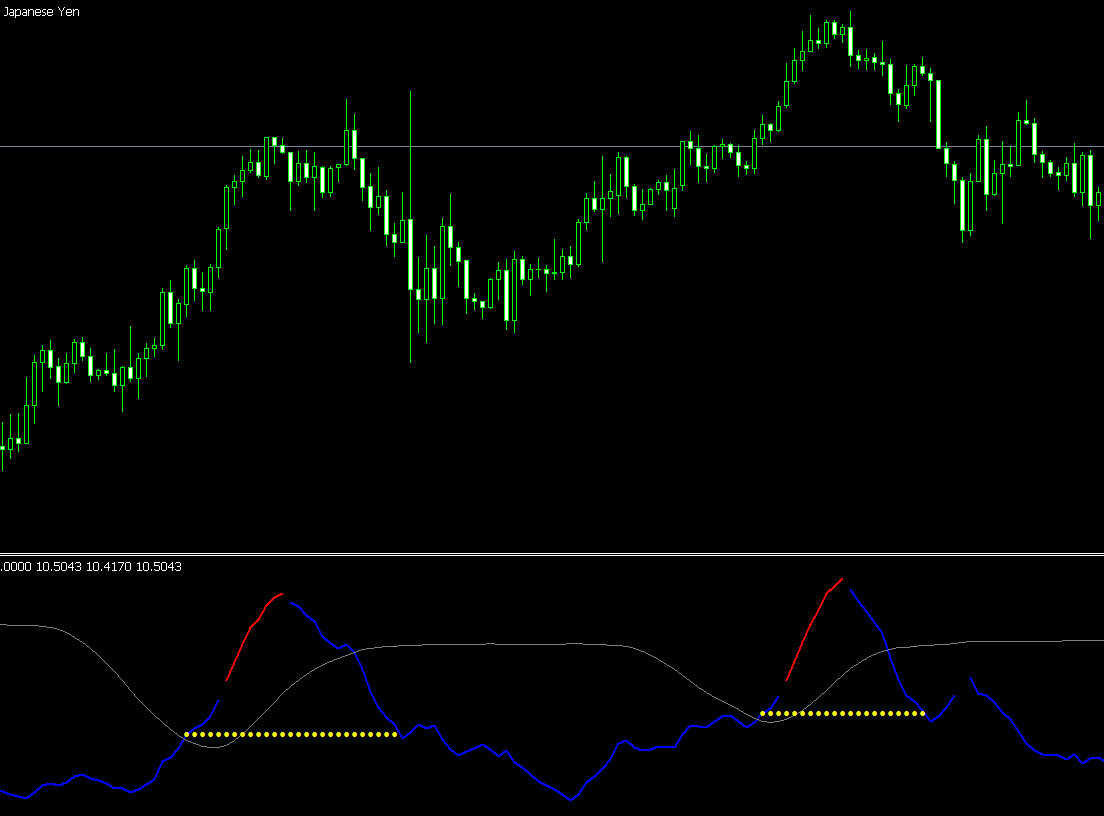Click the right red indicator segment
The height and width of the screenshot is (816, 1104).
click(814, 629)
